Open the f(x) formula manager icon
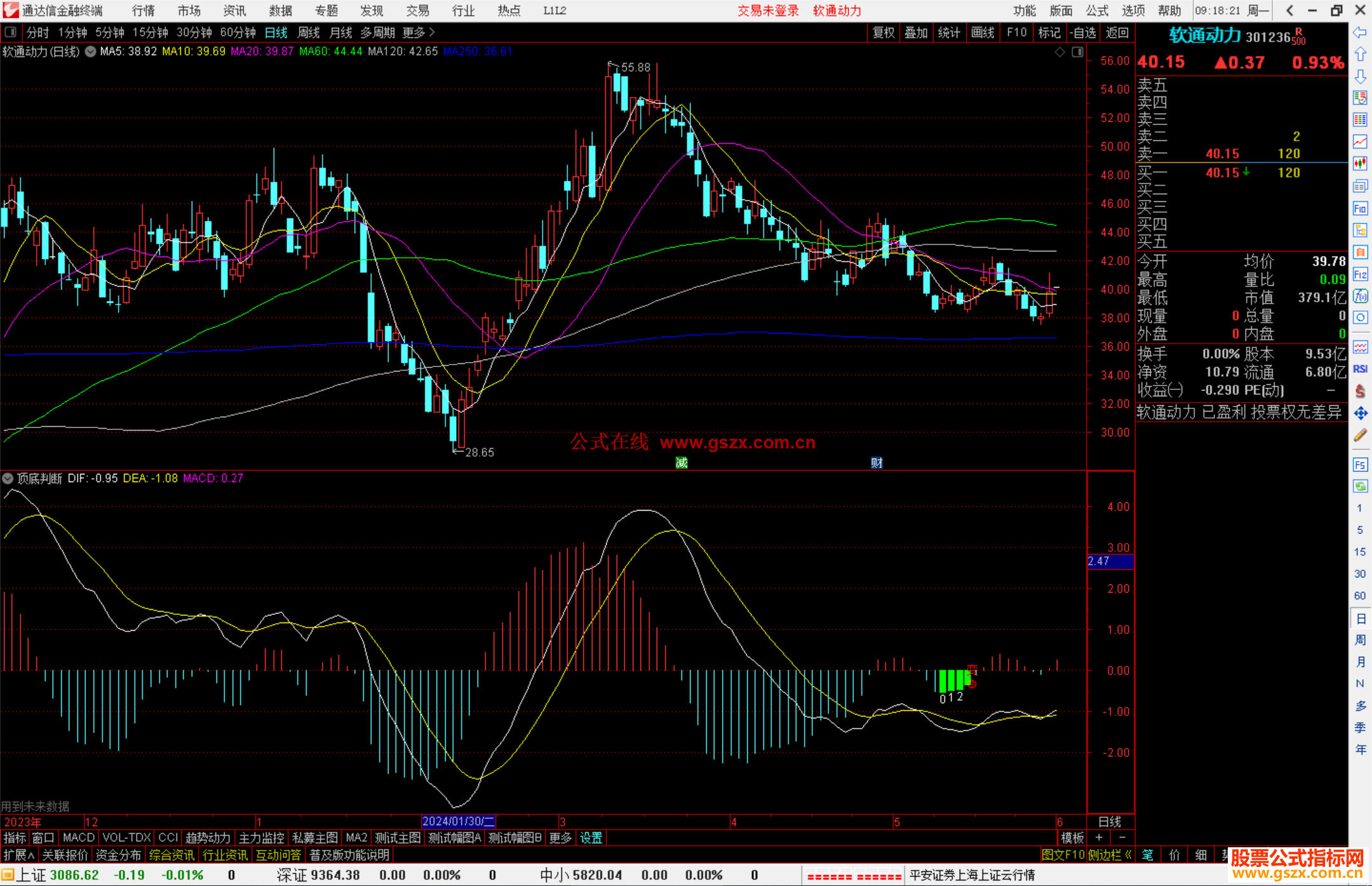 click(x=1360, y=296)
